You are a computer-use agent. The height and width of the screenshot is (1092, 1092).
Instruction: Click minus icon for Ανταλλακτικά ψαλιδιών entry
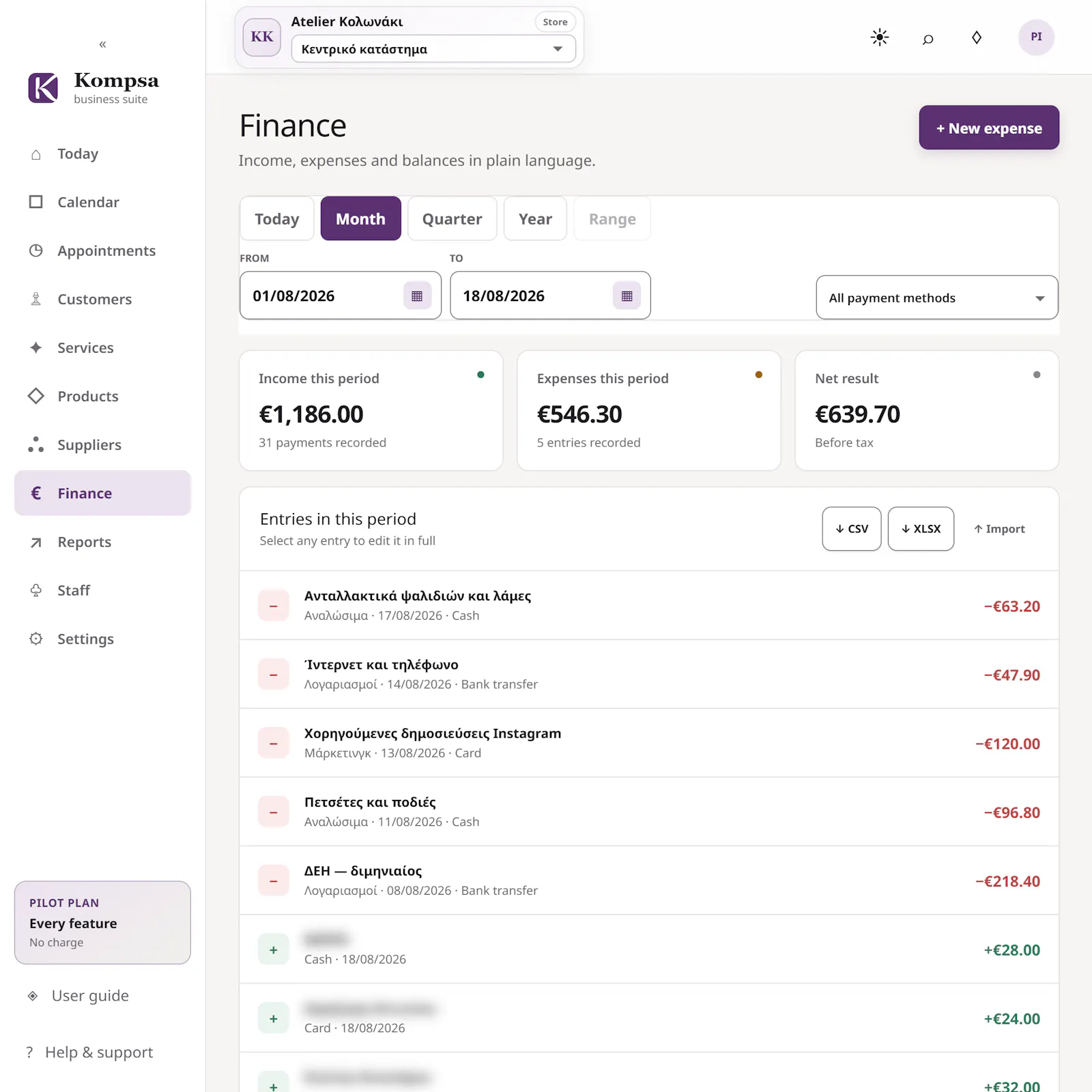tap(274, 606)
